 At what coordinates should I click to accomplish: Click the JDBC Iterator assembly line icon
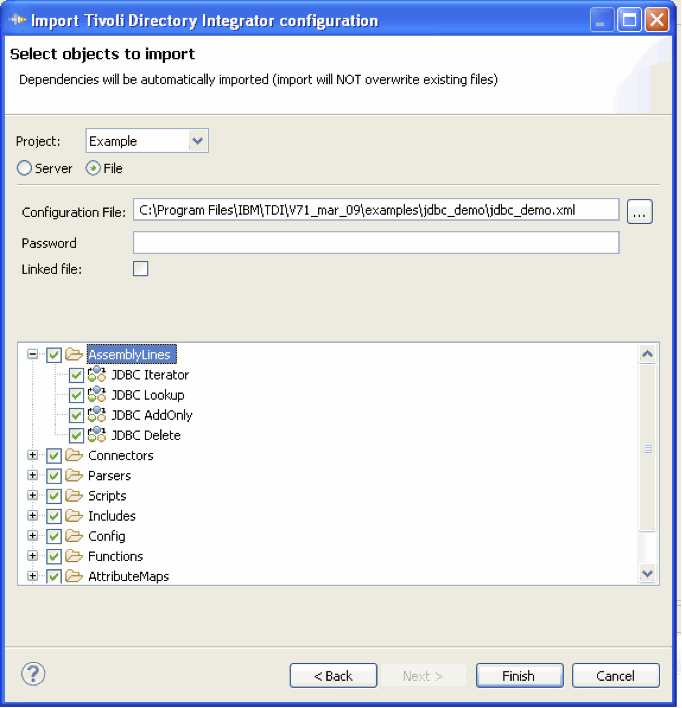click(97, 374)
